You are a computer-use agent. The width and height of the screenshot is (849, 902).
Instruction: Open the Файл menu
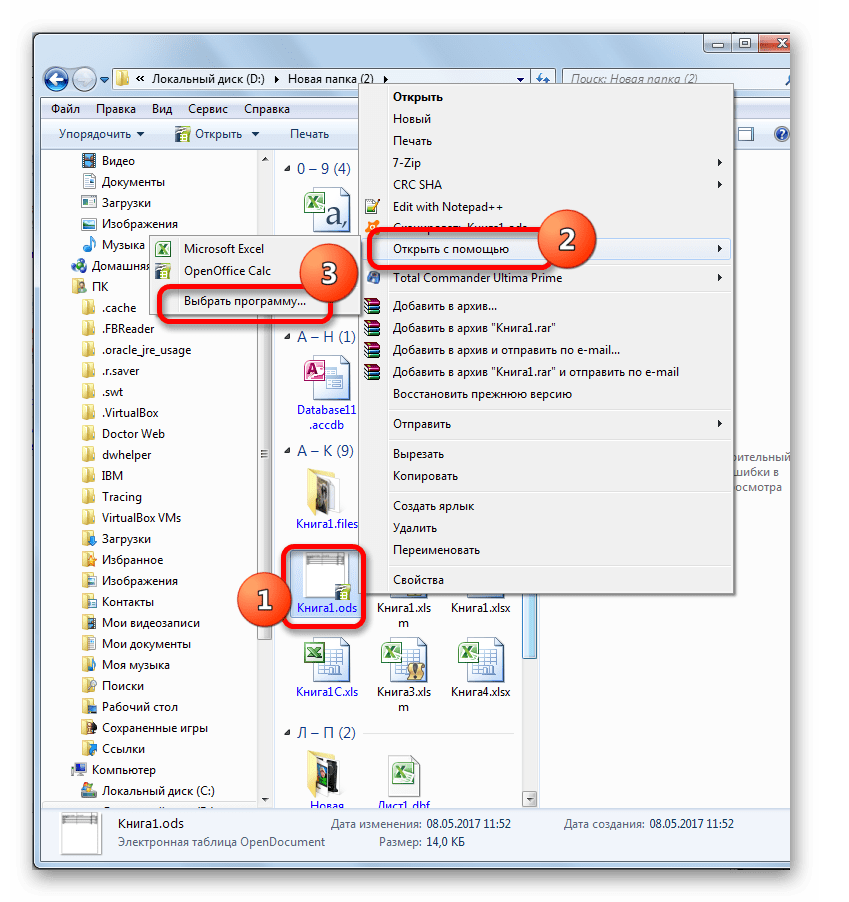[65, 109]
